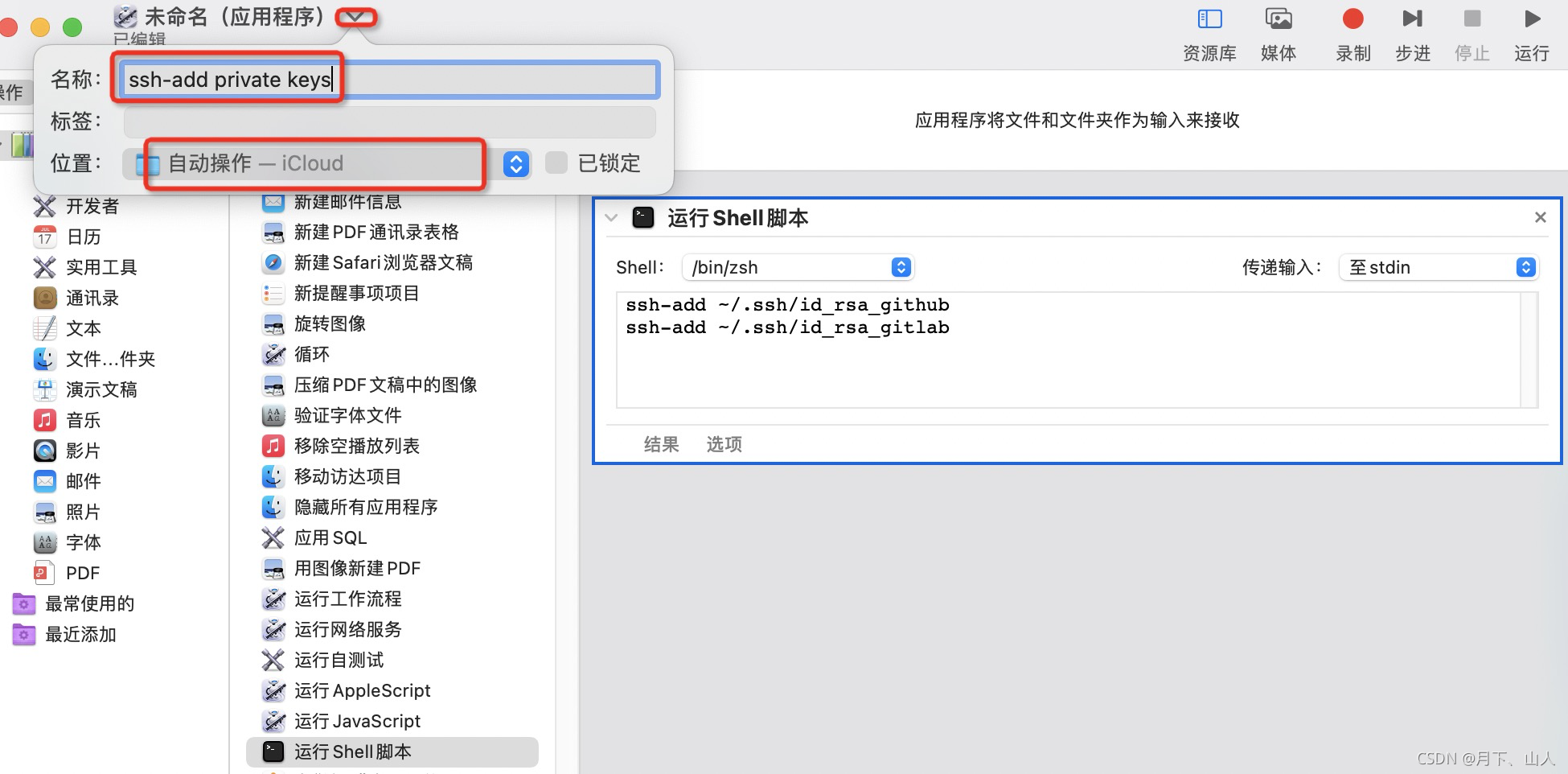Click the 循环 loop action icon
Viewport: 1568px width, 774px height.
tap(273, 355)
